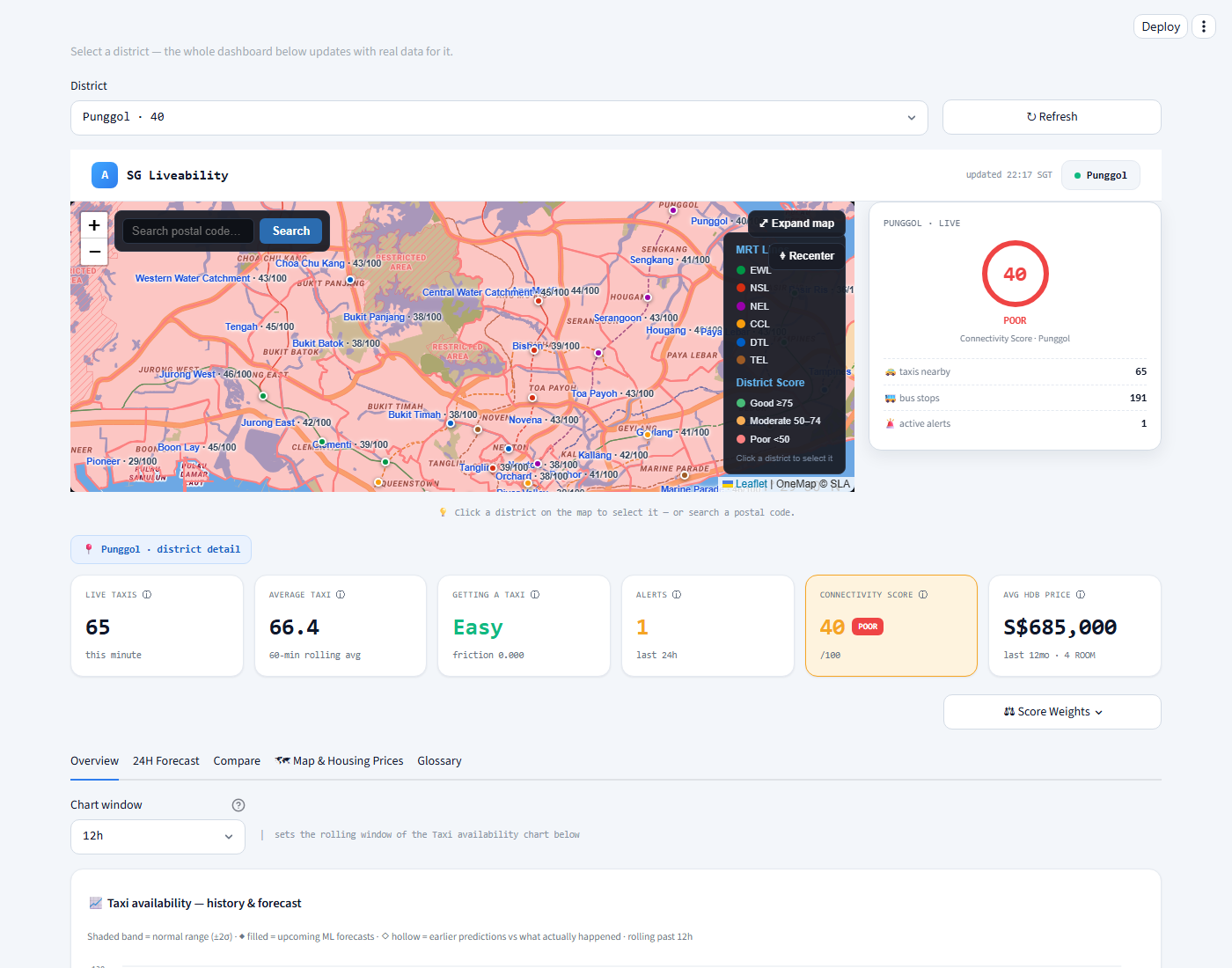This screenshot has height=968, width=1232.
Task: Click the Deploy button
Action: click(1161, 26)
